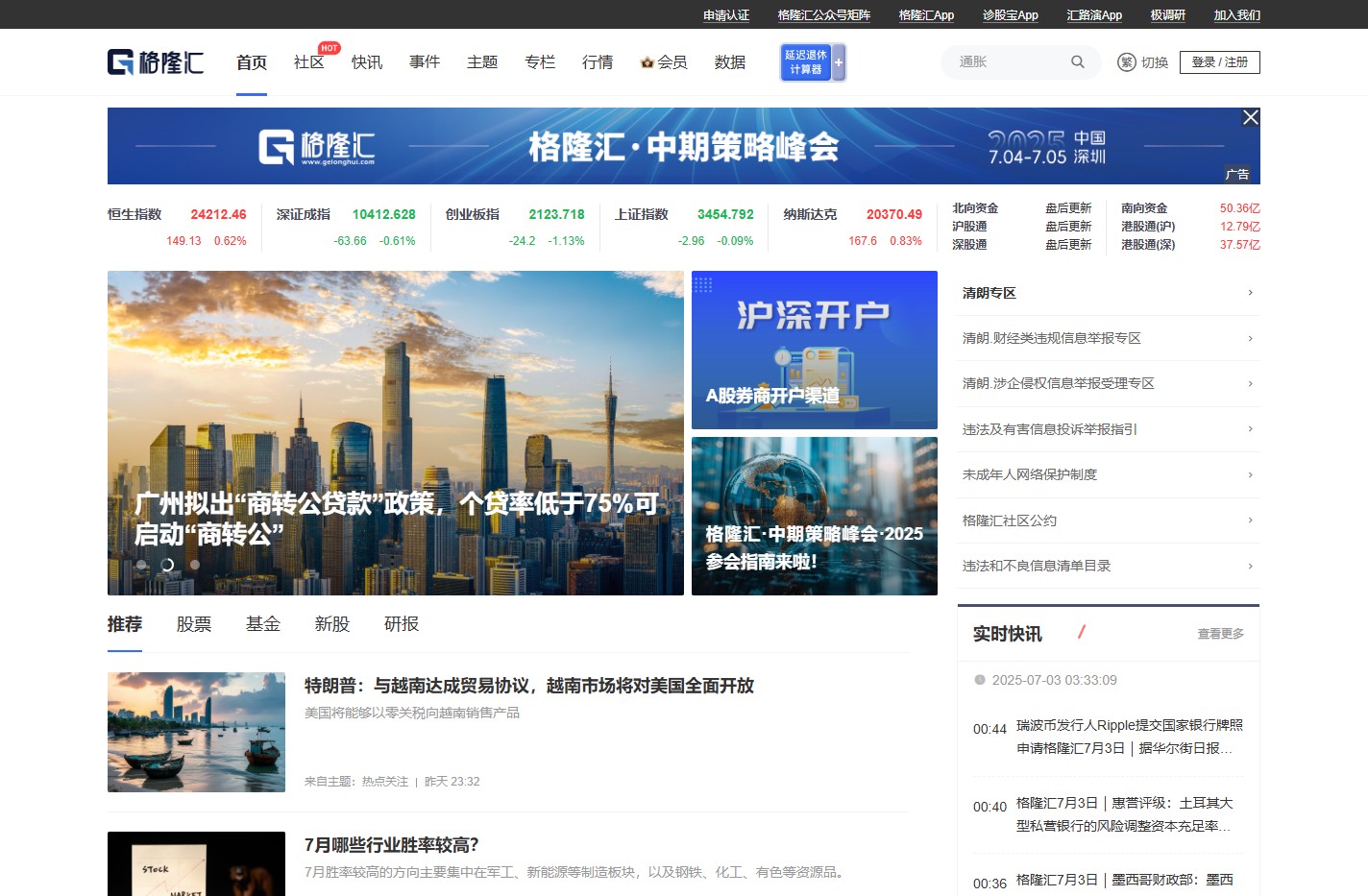The image size is (1368, 896).
Task: Open 上证指数 index quote
Action: pos(684,227)
